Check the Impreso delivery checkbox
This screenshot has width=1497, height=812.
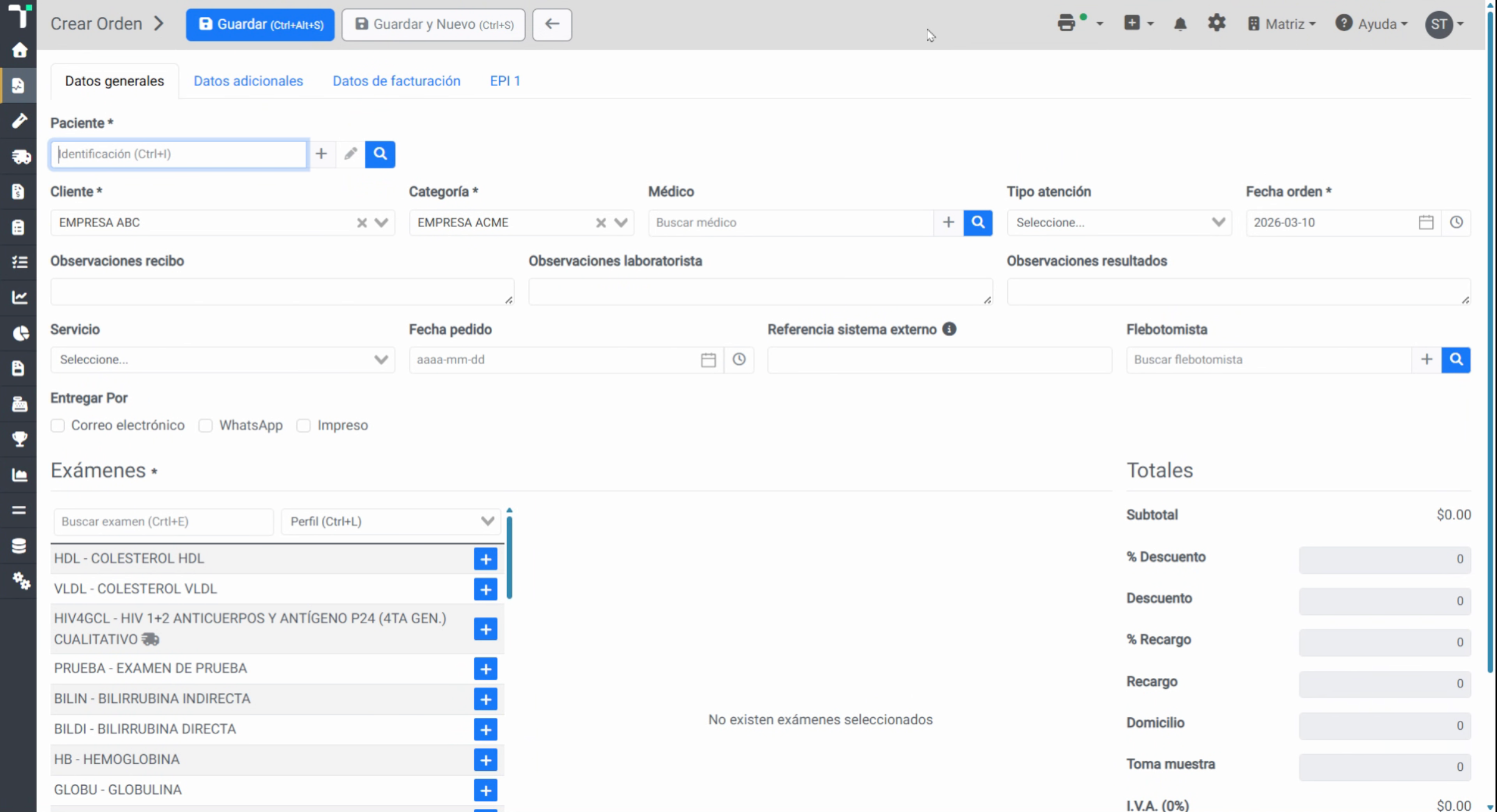click(303, 425)
